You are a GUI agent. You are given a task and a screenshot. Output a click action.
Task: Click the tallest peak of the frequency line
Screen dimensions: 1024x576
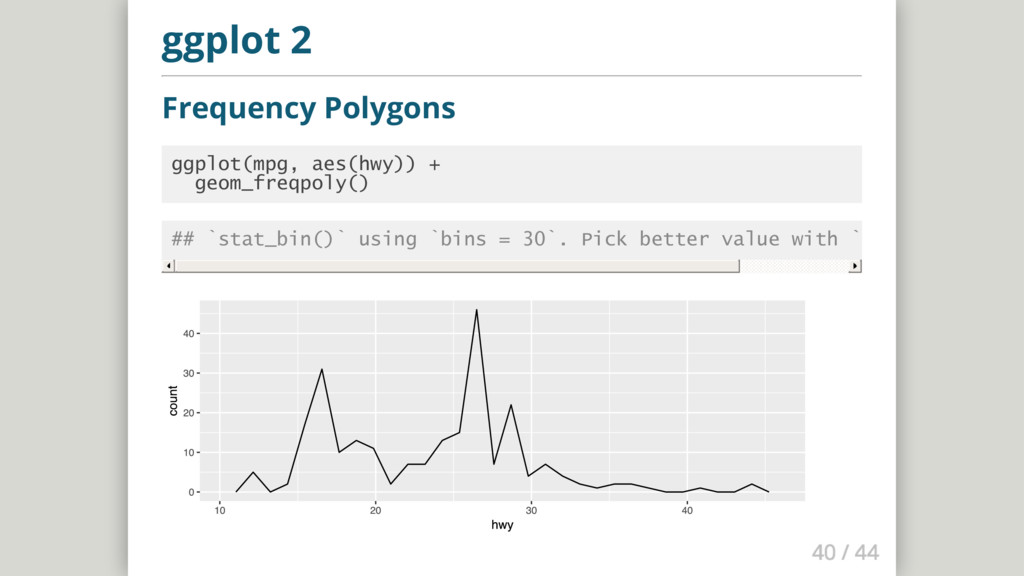pos(477,310)
